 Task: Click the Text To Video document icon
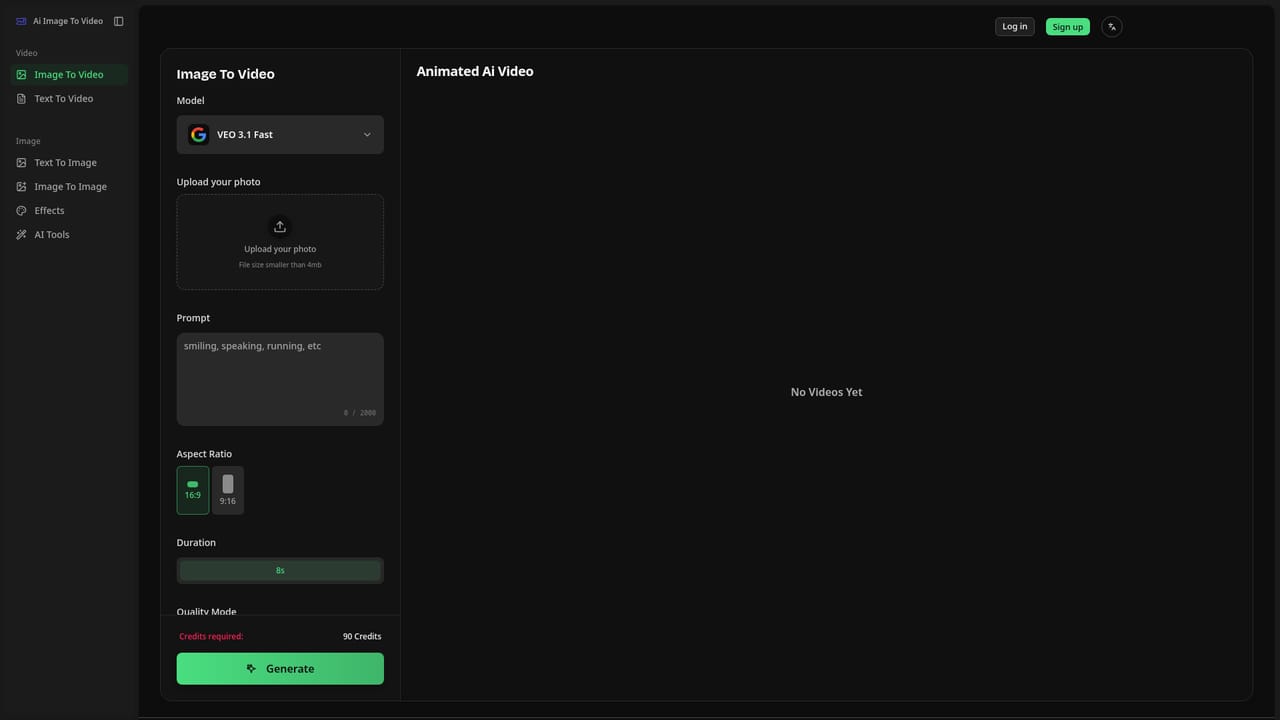point(22,99)
